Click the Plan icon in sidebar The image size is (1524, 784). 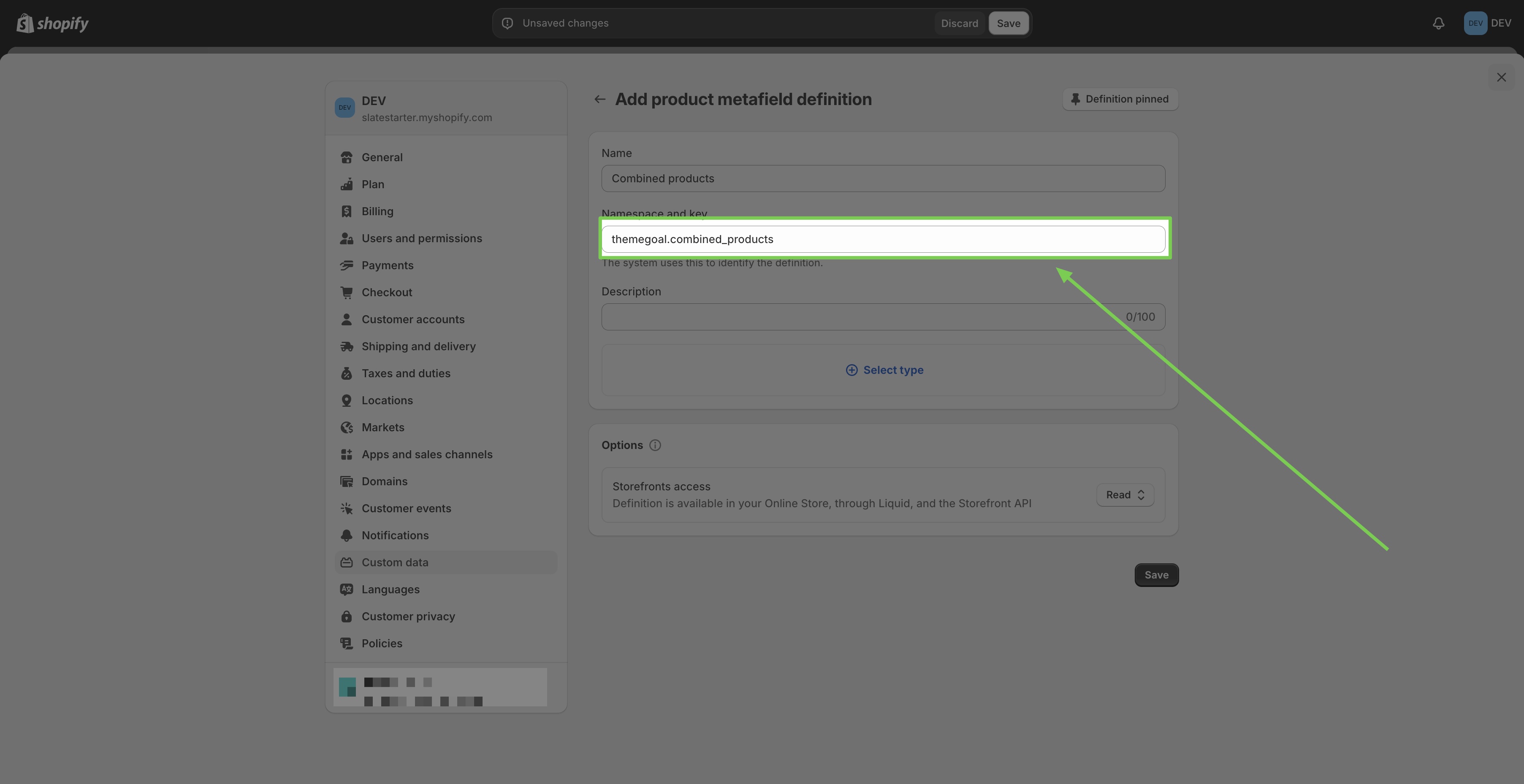[347, 184]
